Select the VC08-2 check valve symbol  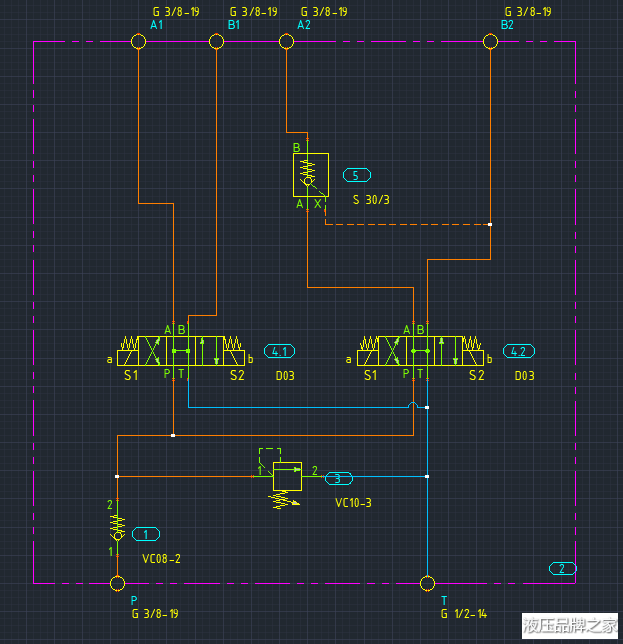[x=117, y=526]
